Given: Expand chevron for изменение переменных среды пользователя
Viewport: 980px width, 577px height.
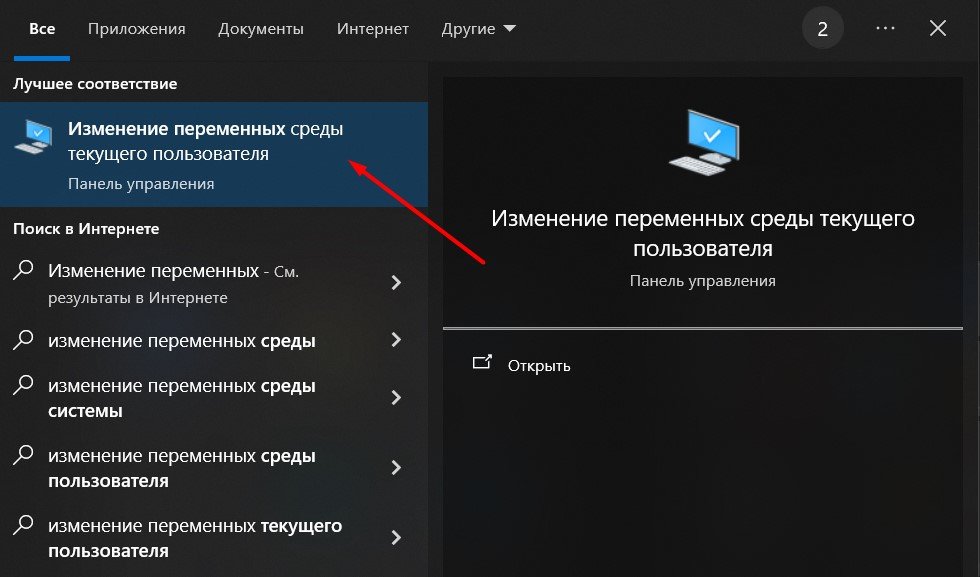Looking at the screenshot, I should pos(396,468).
